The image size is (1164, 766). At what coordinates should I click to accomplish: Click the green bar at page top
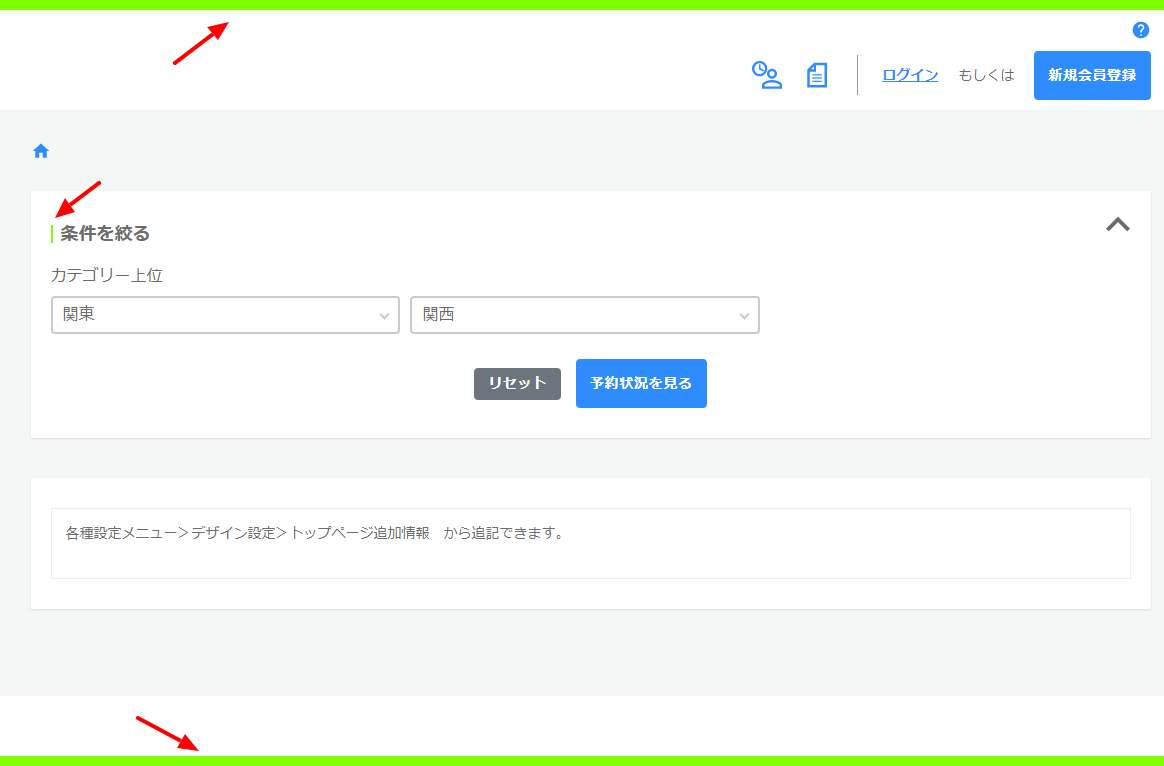coord(582,4)
